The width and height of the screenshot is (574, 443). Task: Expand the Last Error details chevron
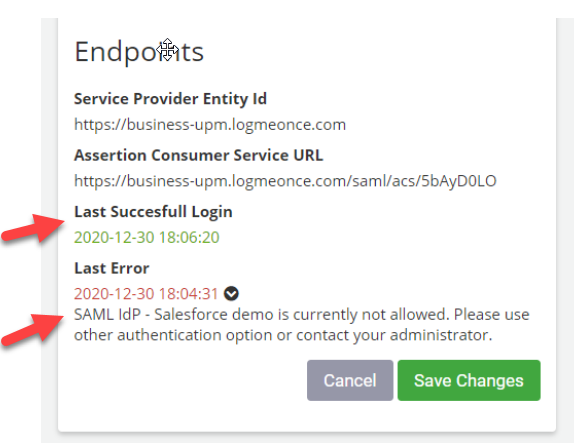point(231,294)
